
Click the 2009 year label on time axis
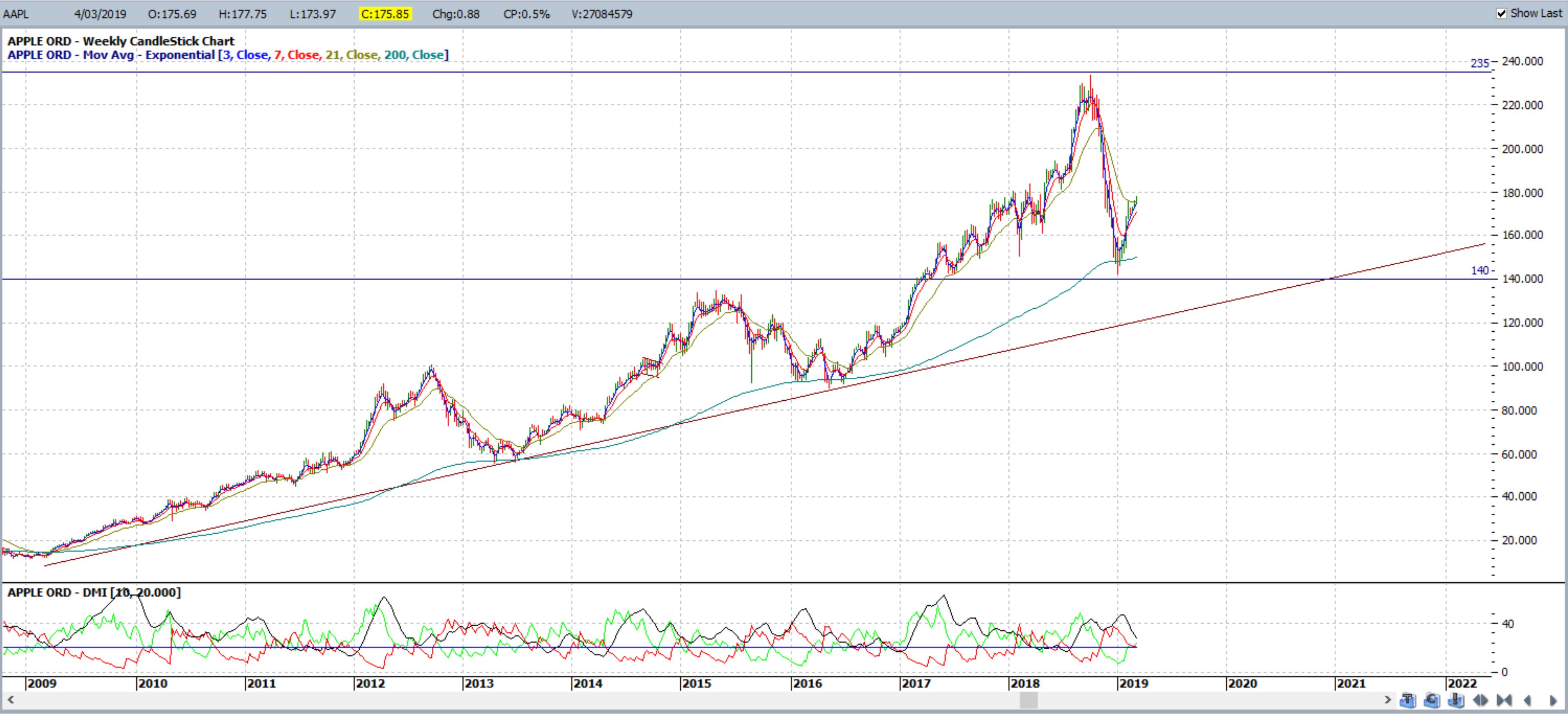click(x=42, y=683)
